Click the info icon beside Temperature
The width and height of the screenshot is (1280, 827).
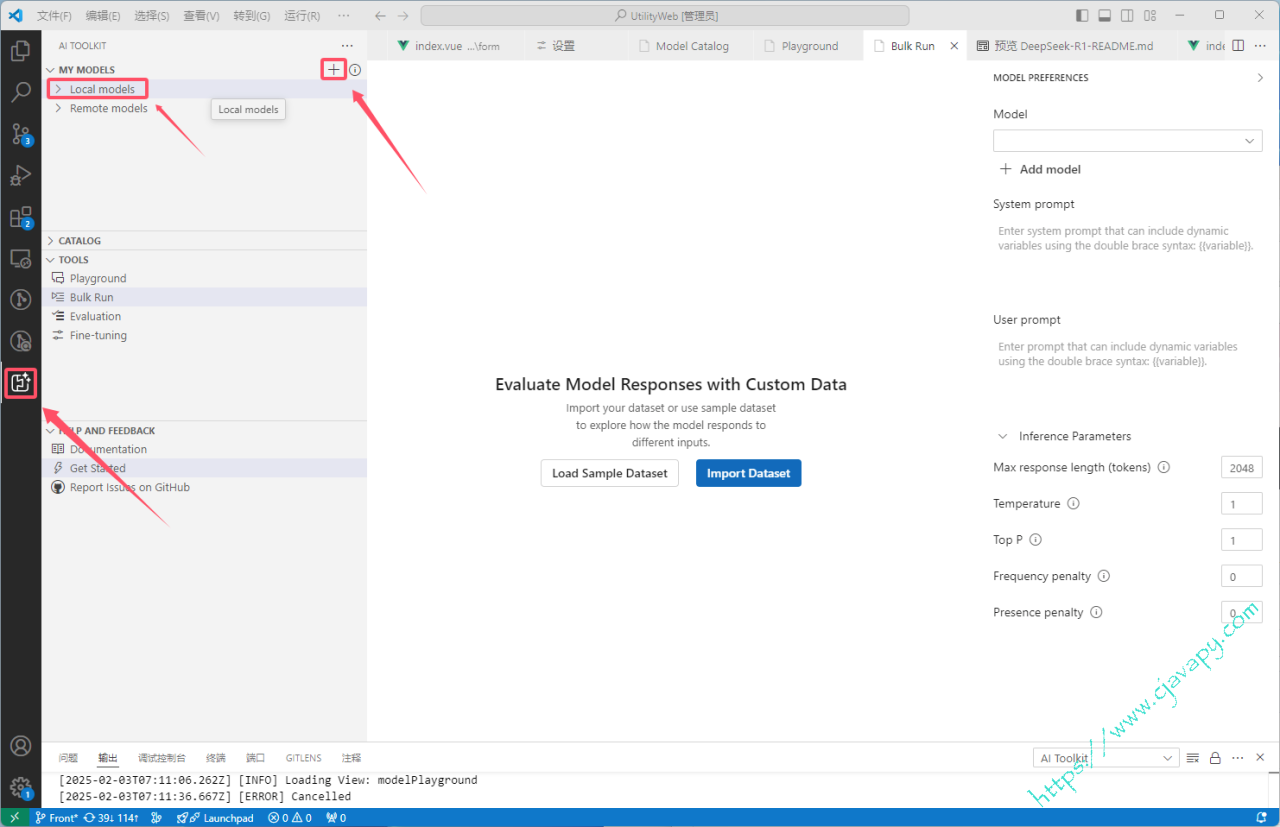pos(1073,504)
